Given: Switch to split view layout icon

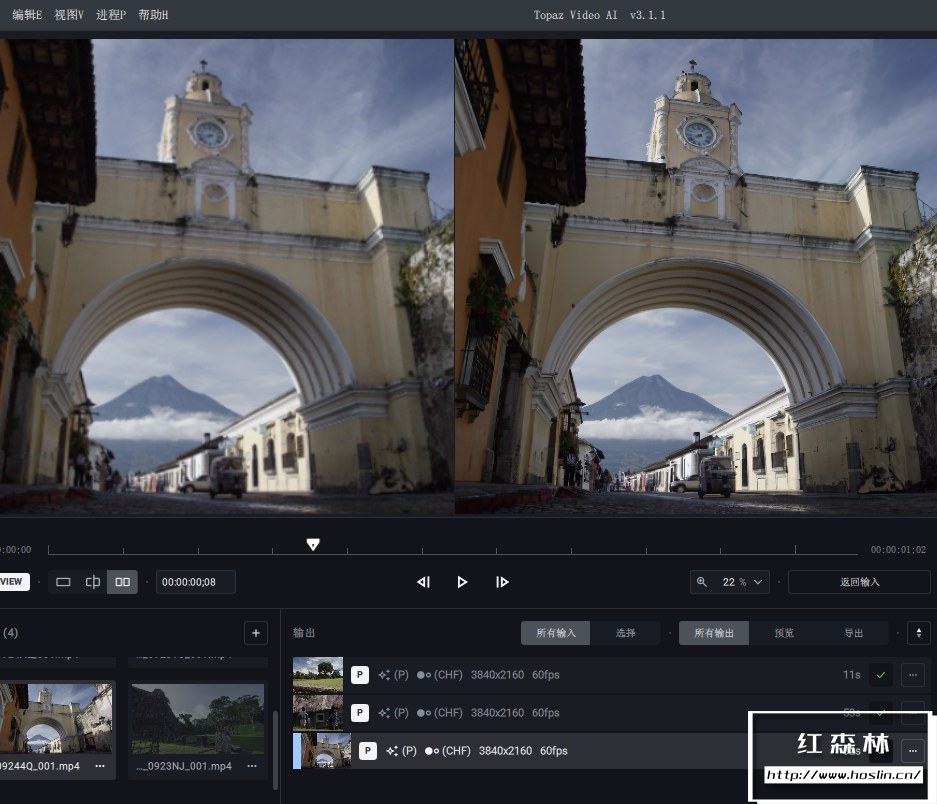Looking at the screenshot, I should (93, 582).
